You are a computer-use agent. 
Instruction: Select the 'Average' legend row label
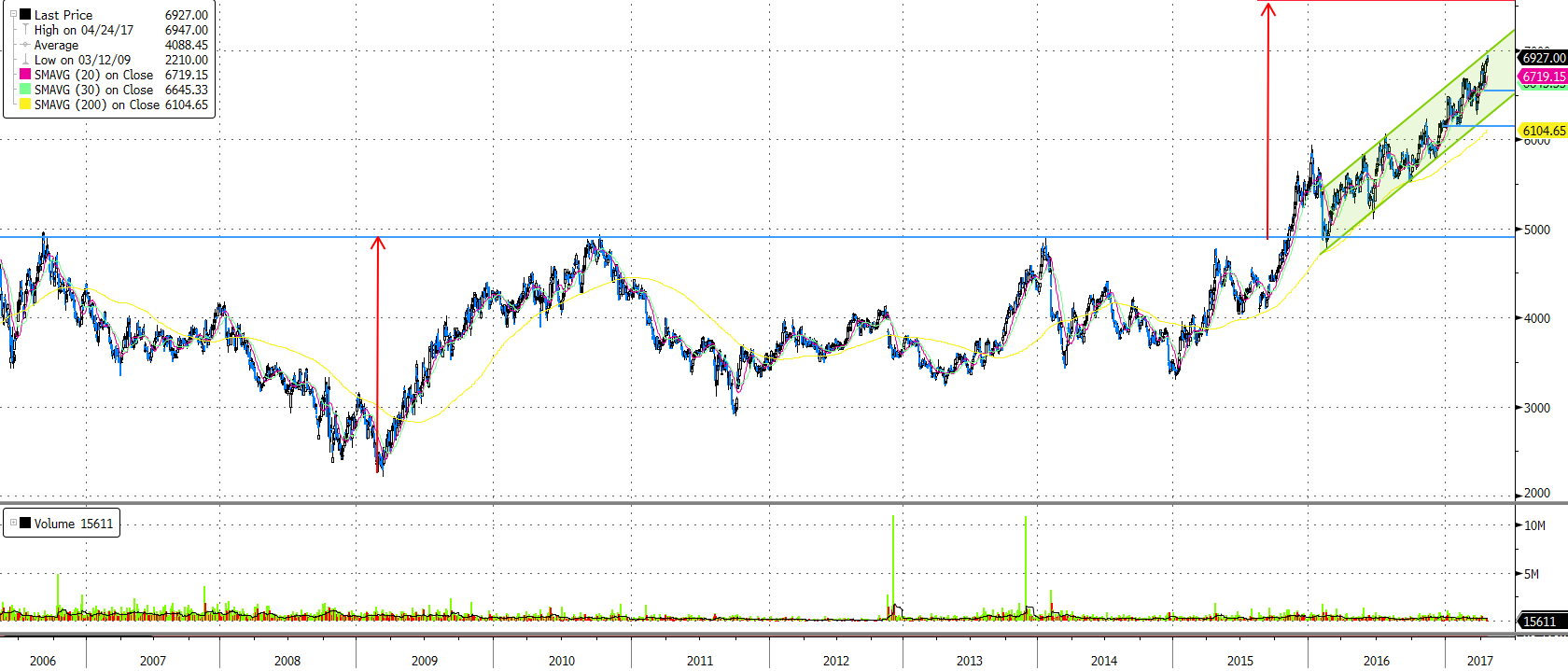point(56,45)
